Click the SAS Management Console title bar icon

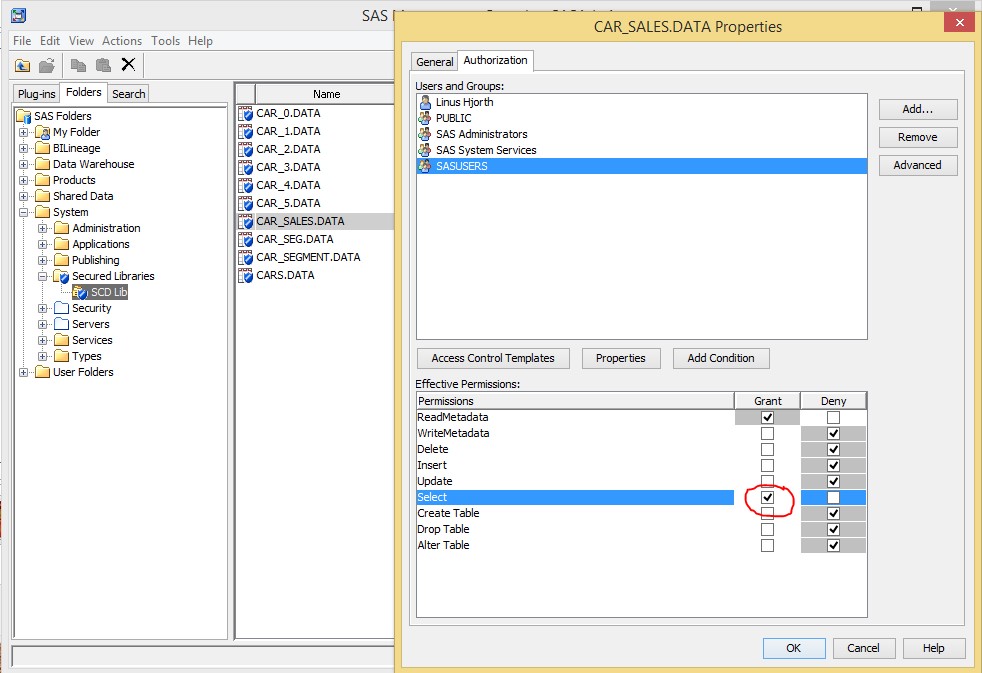click(x=19, y=16)
